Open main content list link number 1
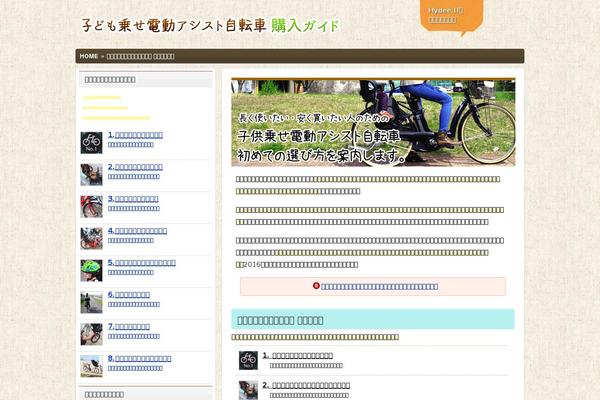600x400 pixels. coord(297,356)
